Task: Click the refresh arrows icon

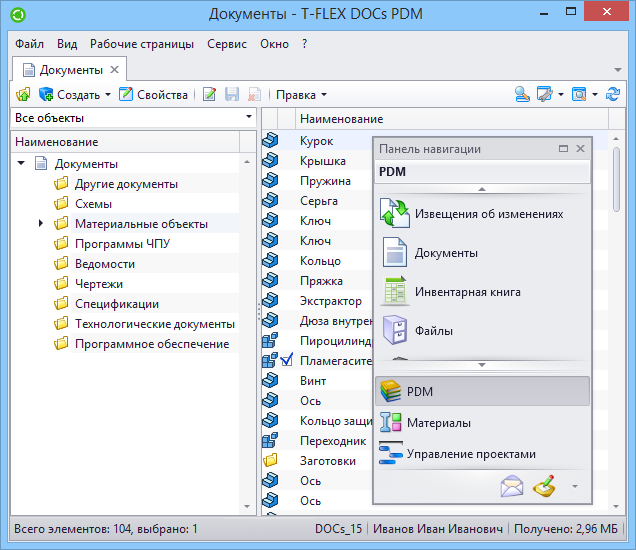Action: pos(612,95)
